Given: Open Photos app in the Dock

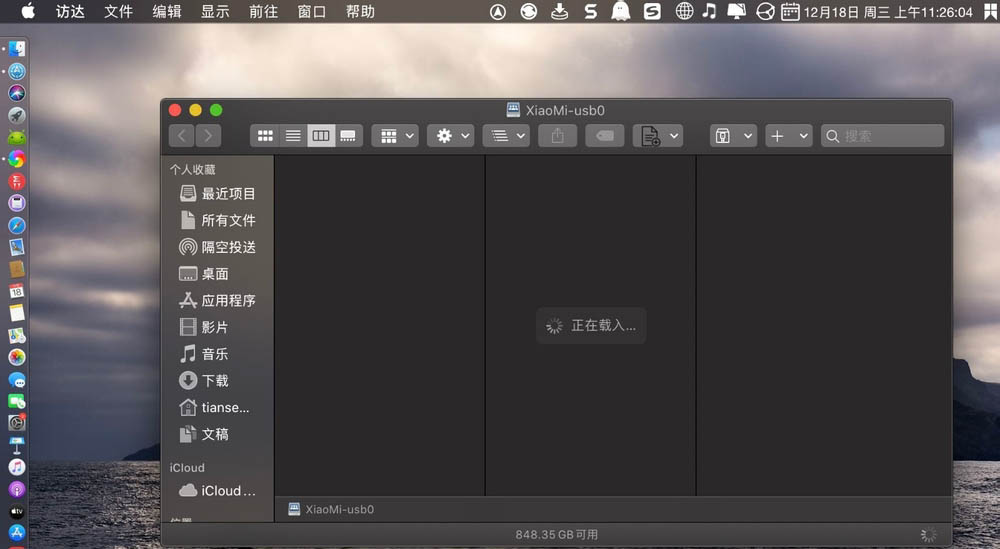Looking at the screenshot, I should point(17,357).
